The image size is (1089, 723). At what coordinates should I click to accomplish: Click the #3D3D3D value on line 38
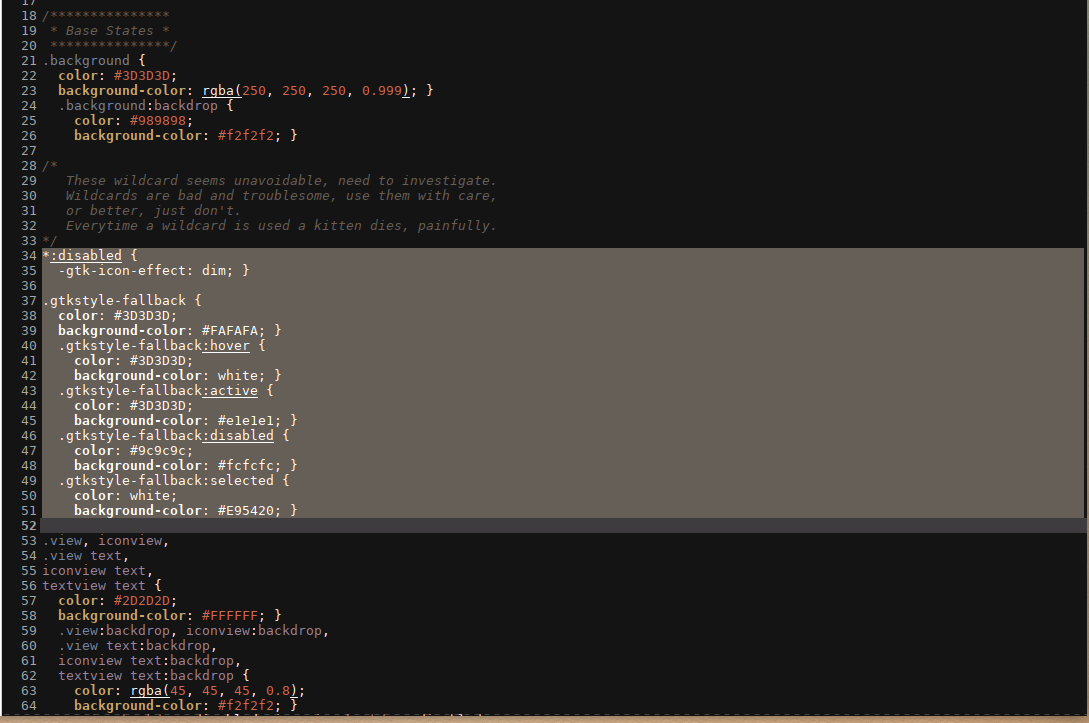coord(142,316)
